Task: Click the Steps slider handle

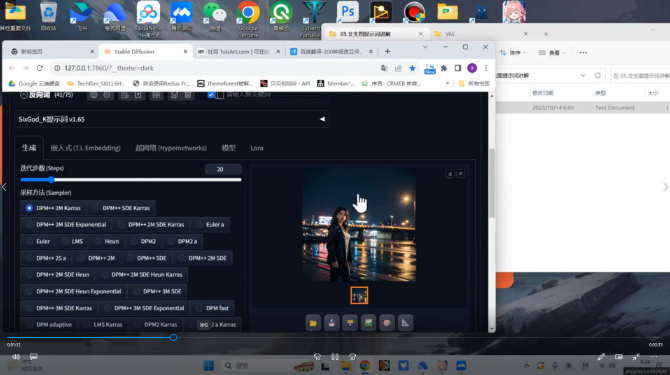Action: click(x=51, y=180)
